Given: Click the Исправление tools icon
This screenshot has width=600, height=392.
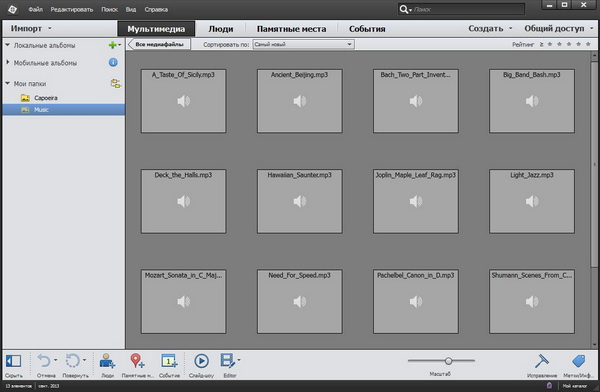Looking at the screenshot, I should (542, 361).
